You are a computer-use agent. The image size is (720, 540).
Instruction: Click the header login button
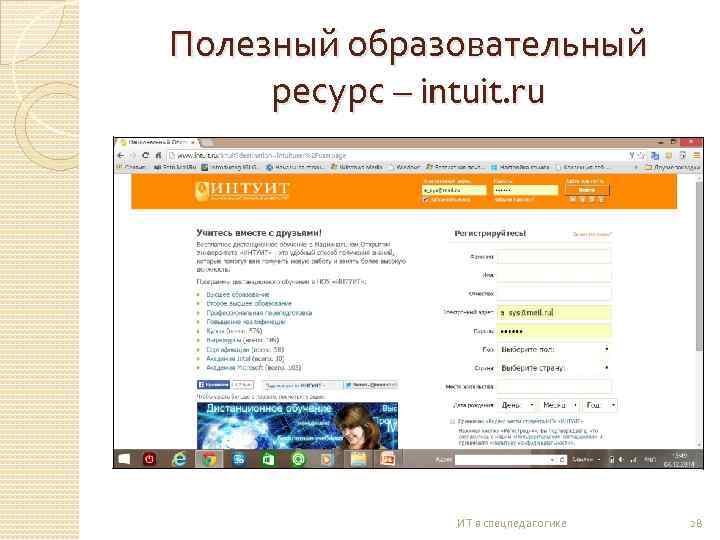pos(587,190)
